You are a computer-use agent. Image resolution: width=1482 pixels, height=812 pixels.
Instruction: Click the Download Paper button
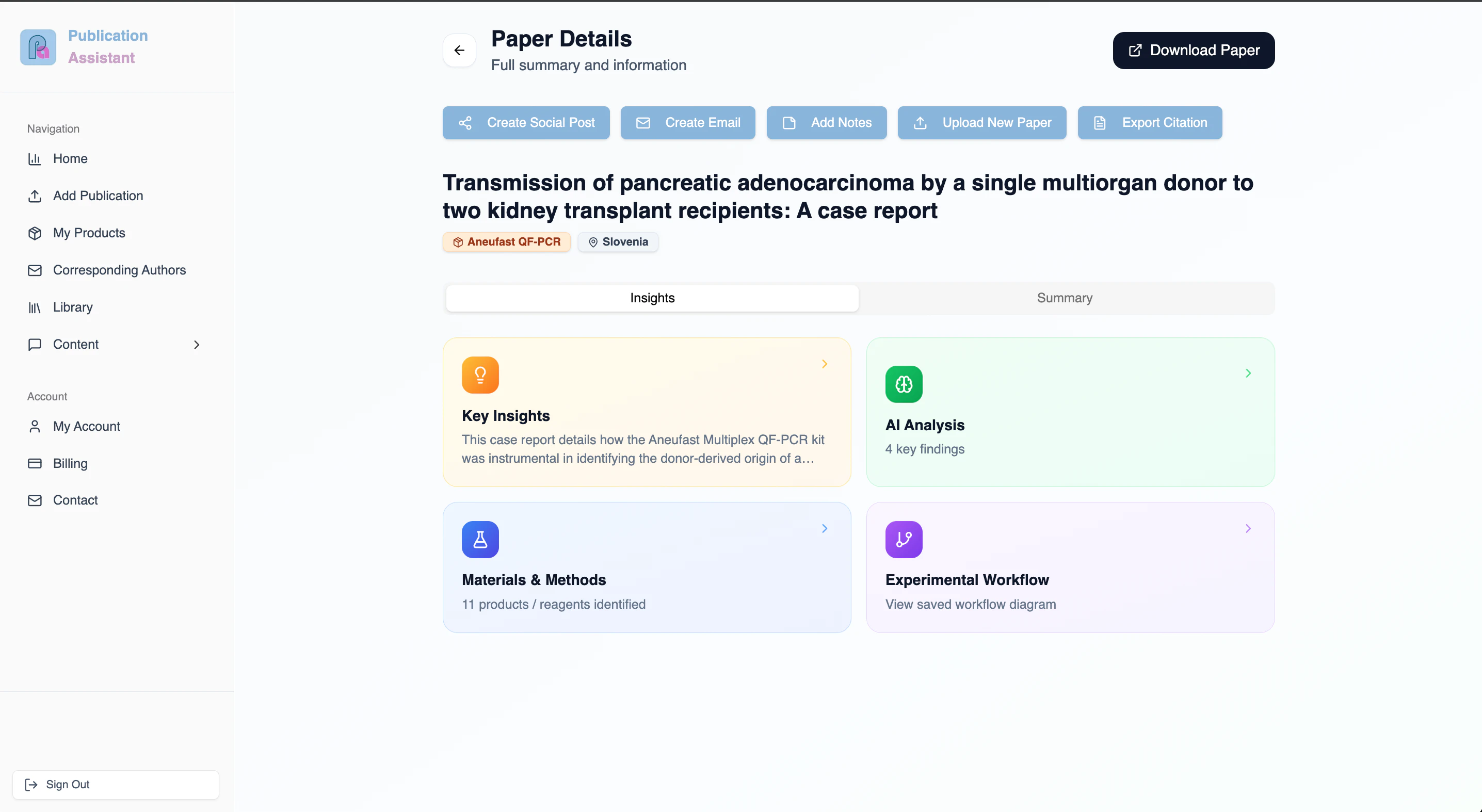click(x=1193, y=50)
